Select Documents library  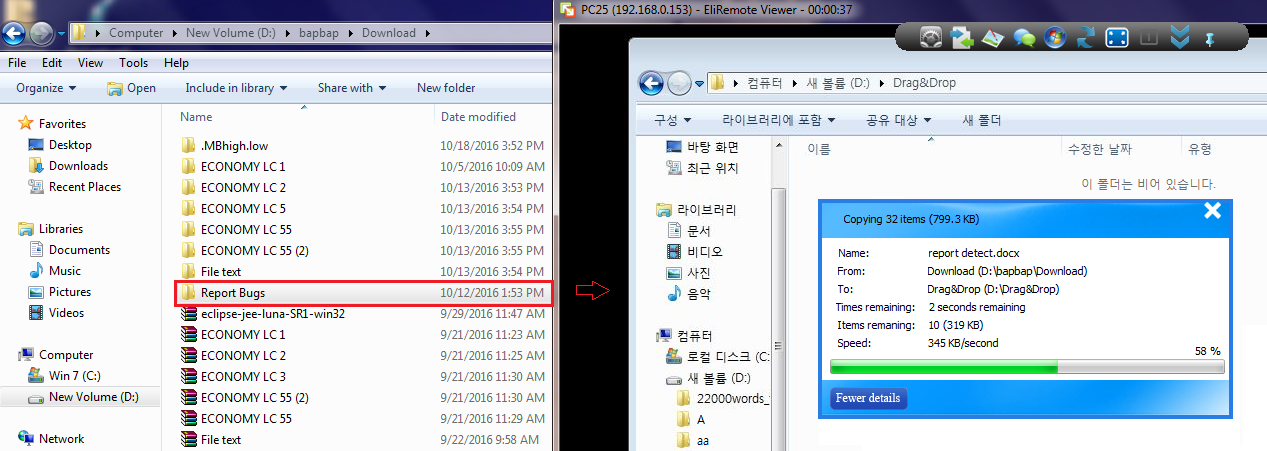pos(69,250)
